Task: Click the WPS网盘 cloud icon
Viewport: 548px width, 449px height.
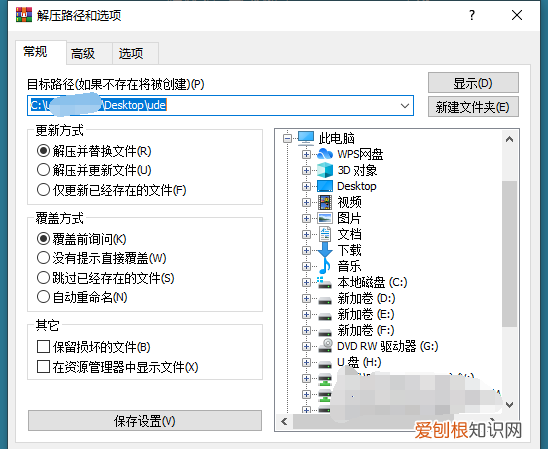Action: pos(325,154)
